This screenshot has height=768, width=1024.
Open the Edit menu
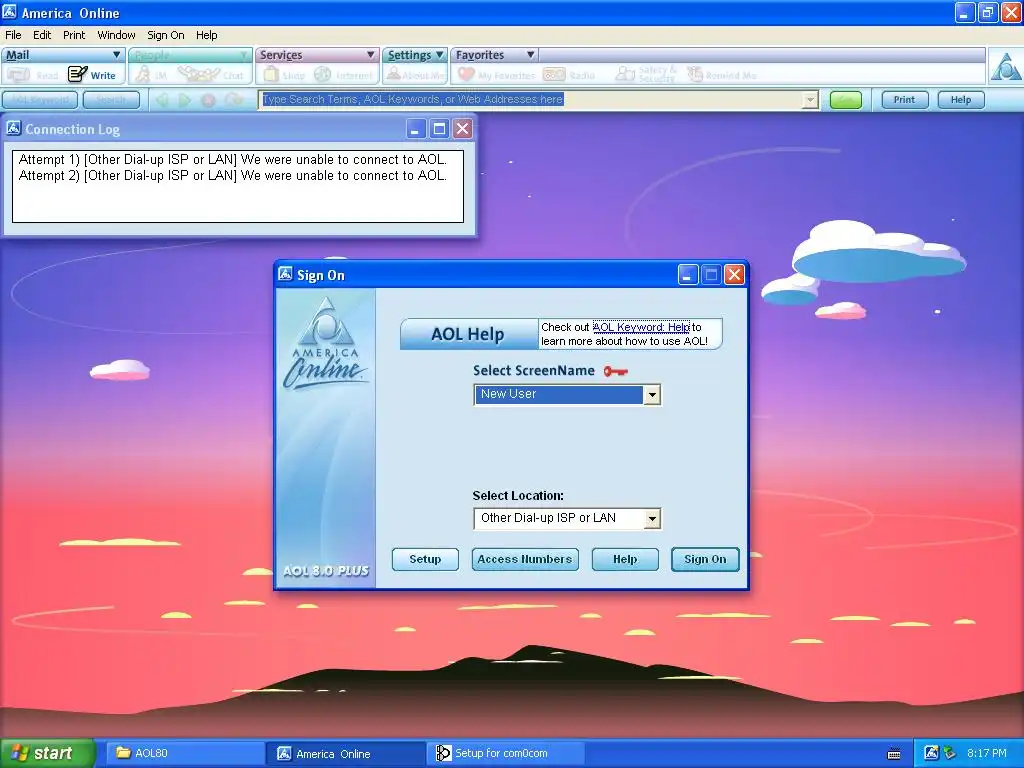[42, 35]
